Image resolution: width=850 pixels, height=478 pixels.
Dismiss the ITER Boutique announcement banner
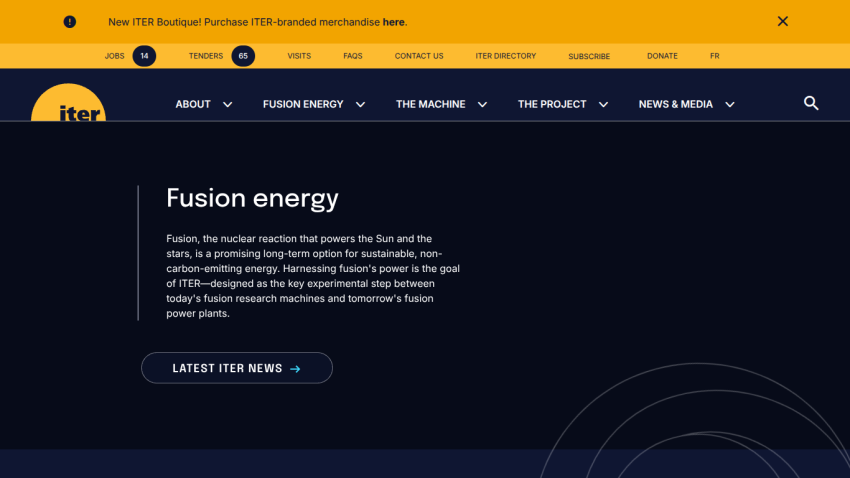[782, 21]
